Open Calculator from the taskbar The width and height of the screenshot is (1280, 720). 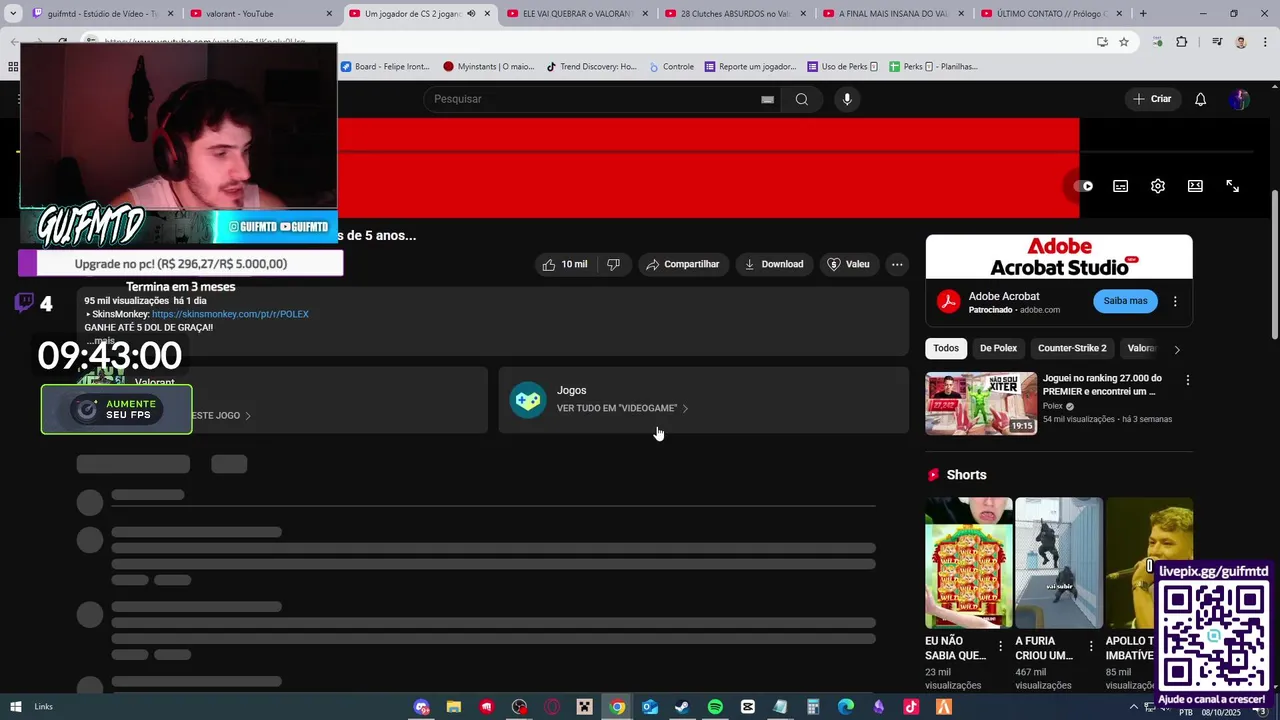pyautogui.click(x=813, y=707)
